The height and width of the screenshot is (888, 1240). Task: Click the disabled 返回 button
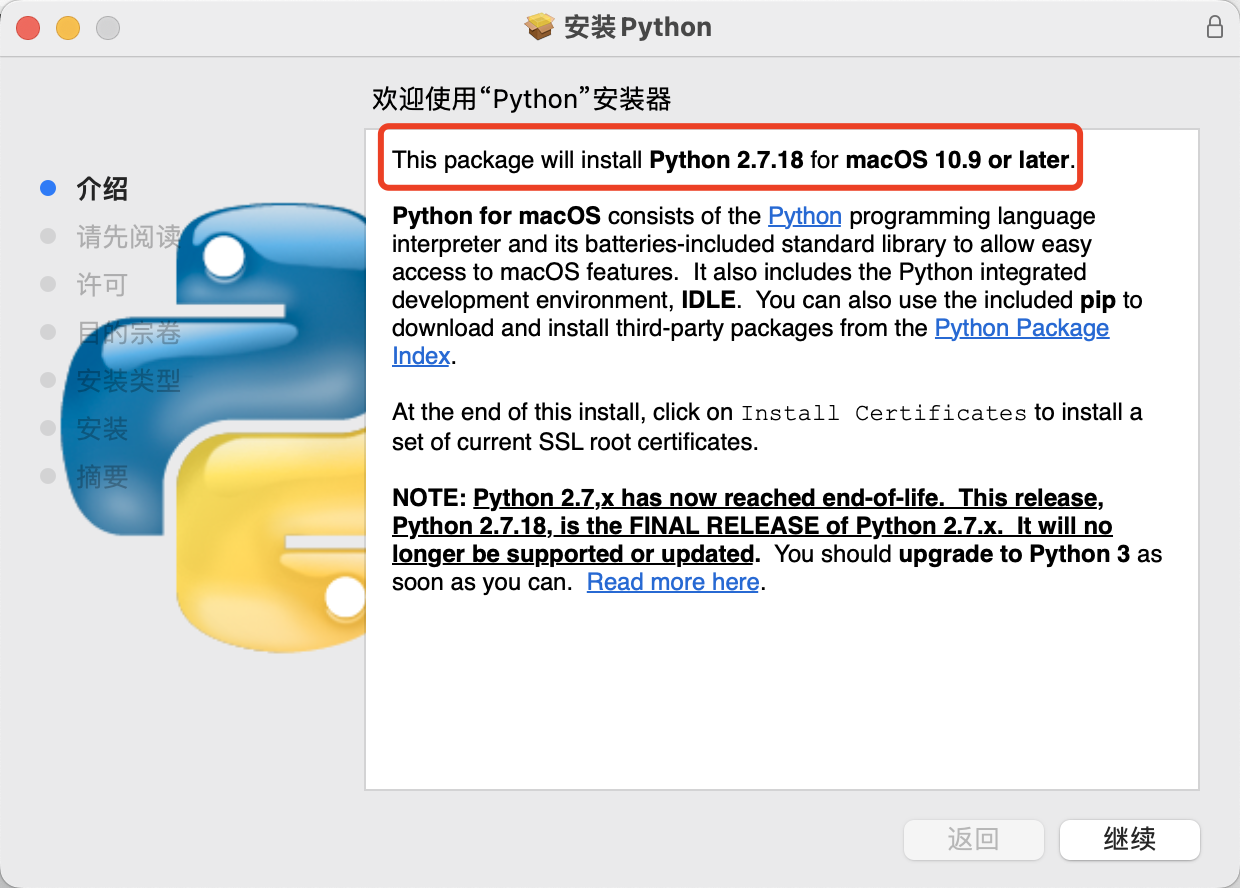(974, 840)
